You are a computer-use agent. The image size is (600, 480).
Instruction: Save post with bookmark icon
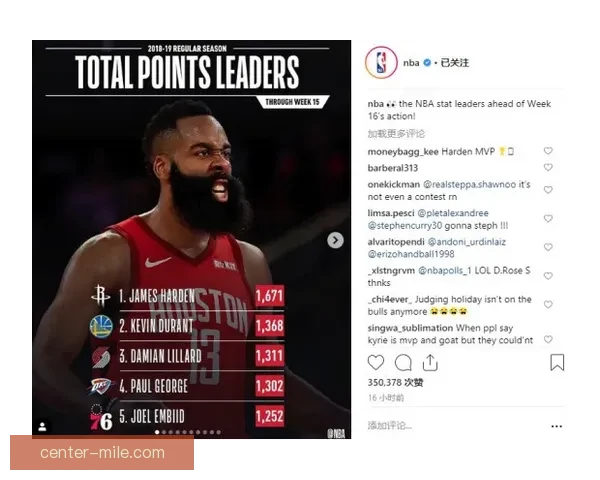[x=557, y=362]
